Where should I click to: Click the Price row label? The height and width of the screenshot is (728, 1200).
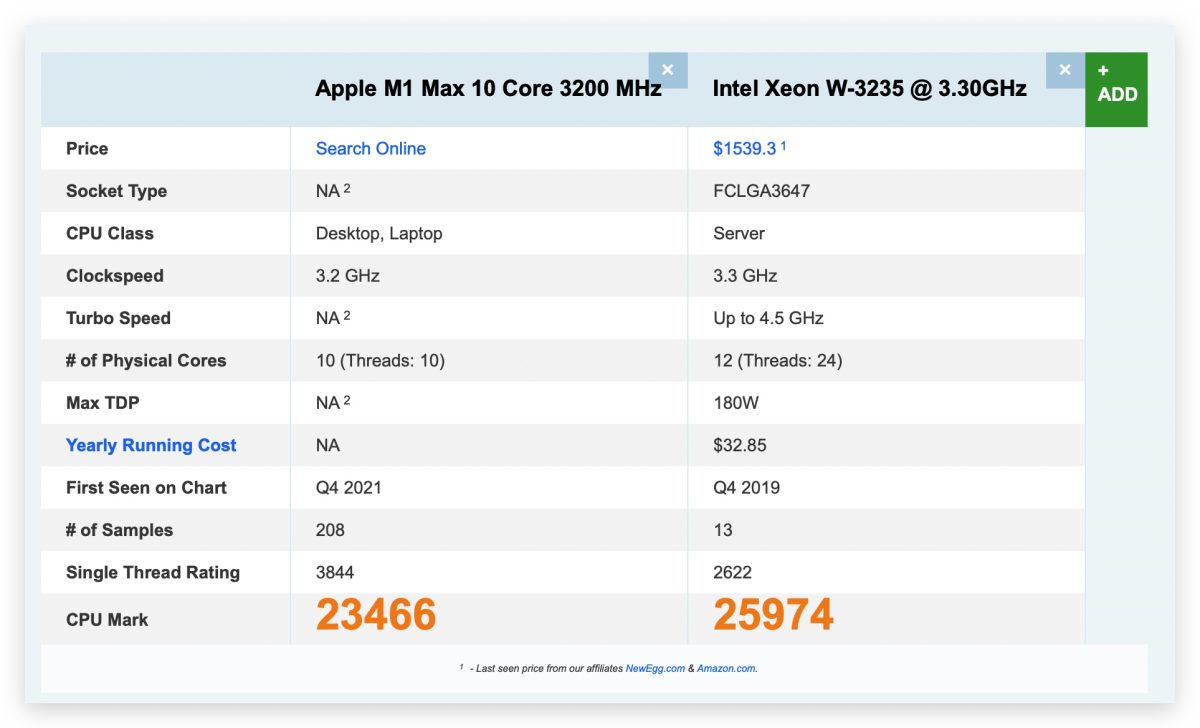click(x=87, y=148)
